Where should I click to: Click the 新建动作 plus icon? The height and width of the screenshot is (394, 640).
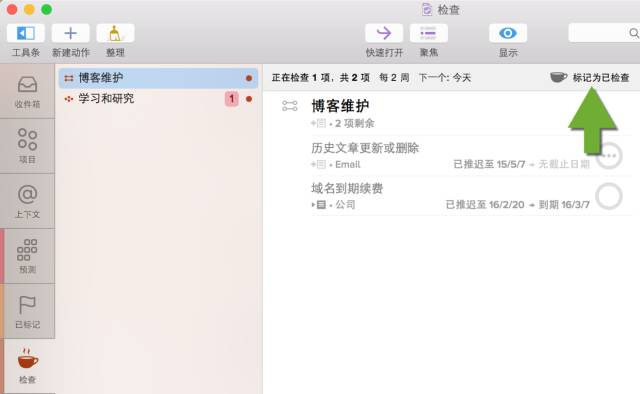coord(71,33)
